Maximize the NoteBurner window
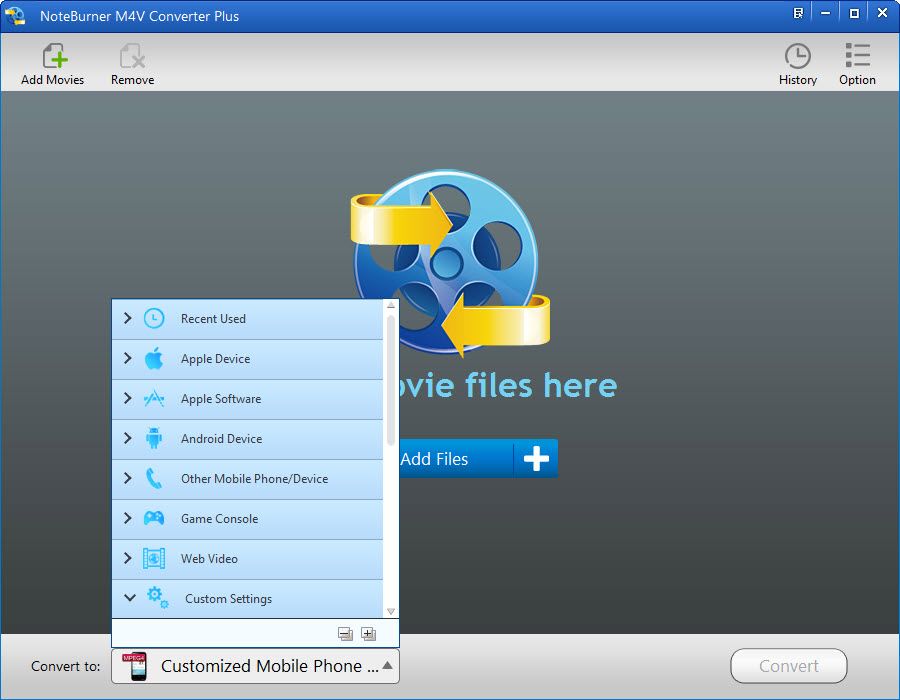 pos(854,13)
